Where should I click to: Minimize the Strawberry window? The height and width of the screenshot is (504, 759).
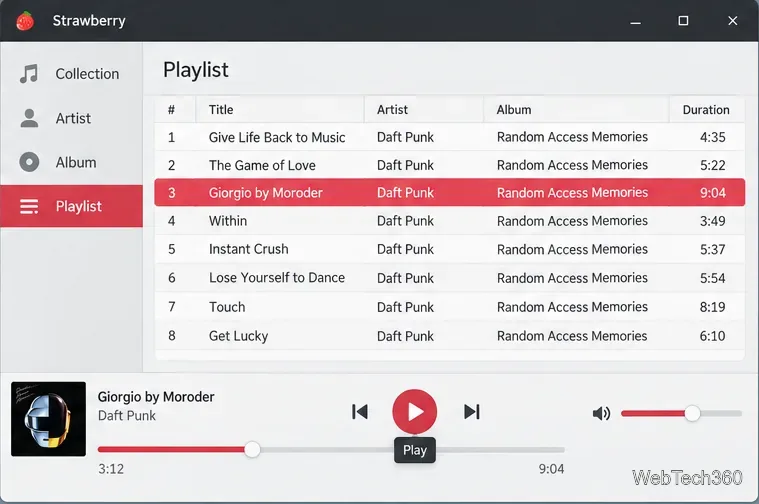click(636, 21)
